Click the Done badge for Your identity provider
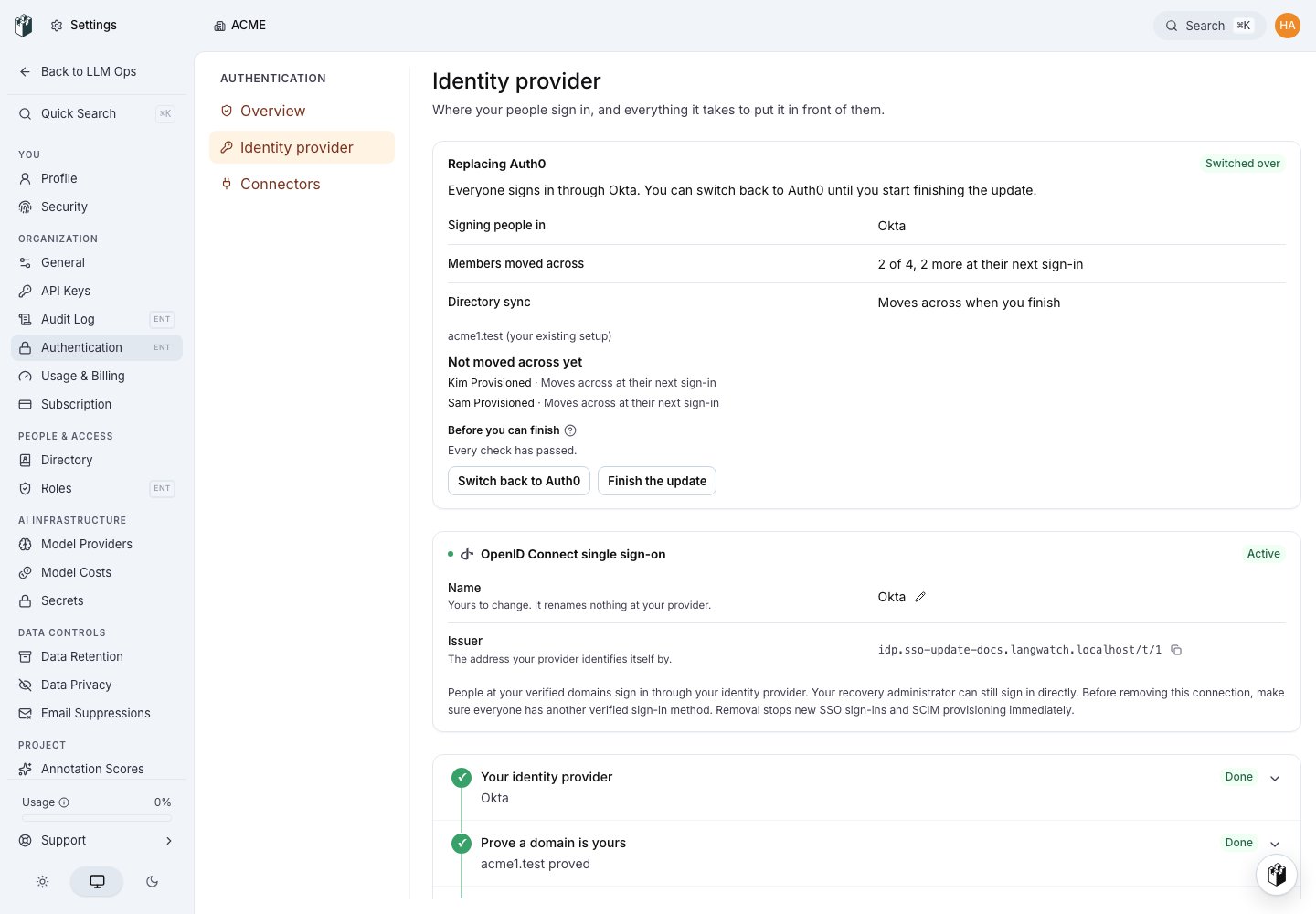 tap(1238, 777)
